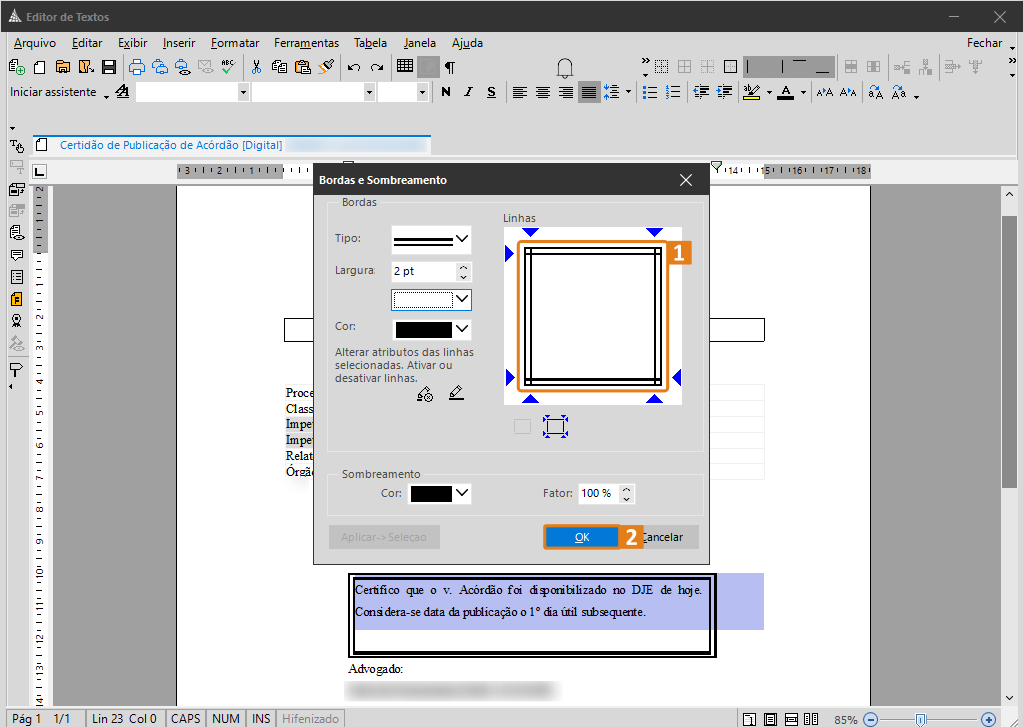Click the Redo arrow icon

[377, 67]
